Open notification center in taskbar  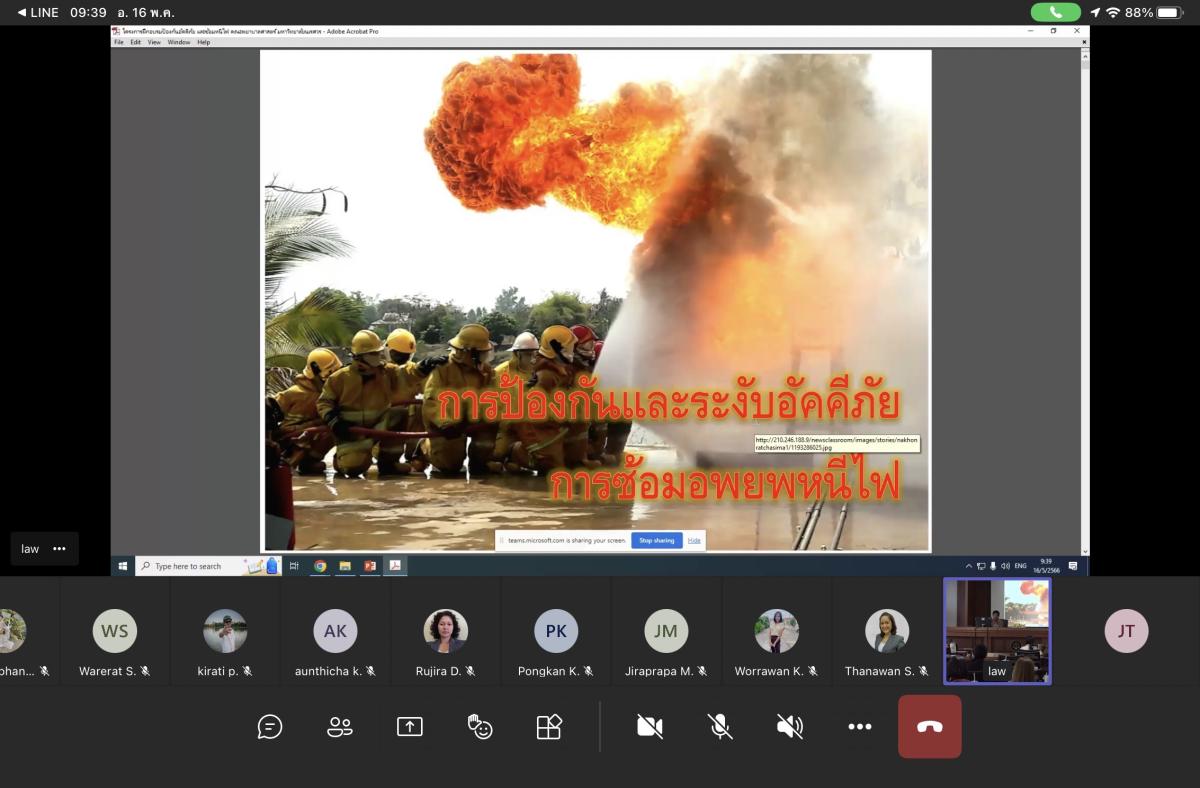pyautogui.click(x=1073, y=566)
